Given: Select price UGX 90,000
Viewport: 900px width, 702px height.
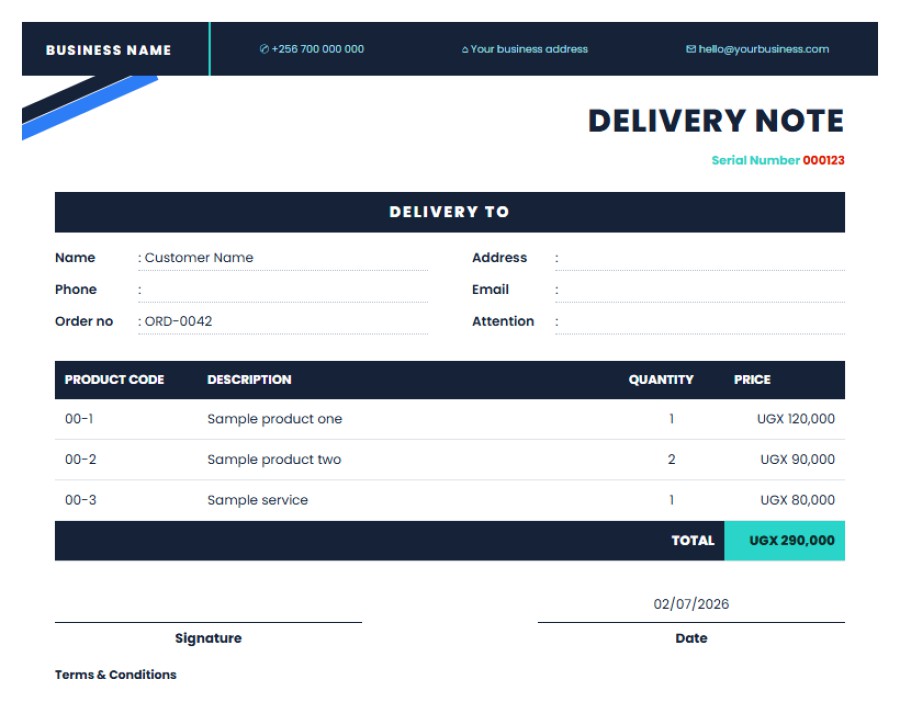Looking at the screenshot, I should tap(797, 460).
